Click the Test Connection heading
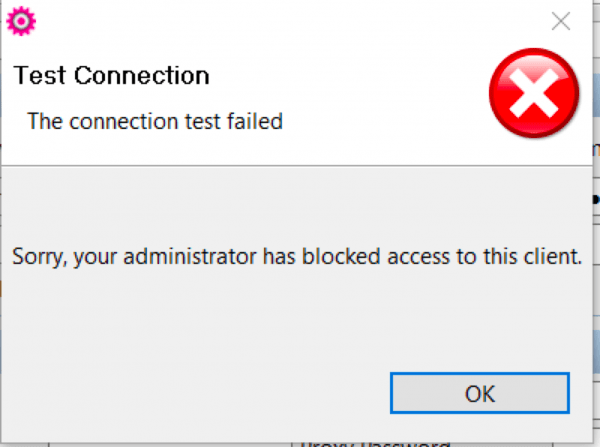 [x=111, y=75]
